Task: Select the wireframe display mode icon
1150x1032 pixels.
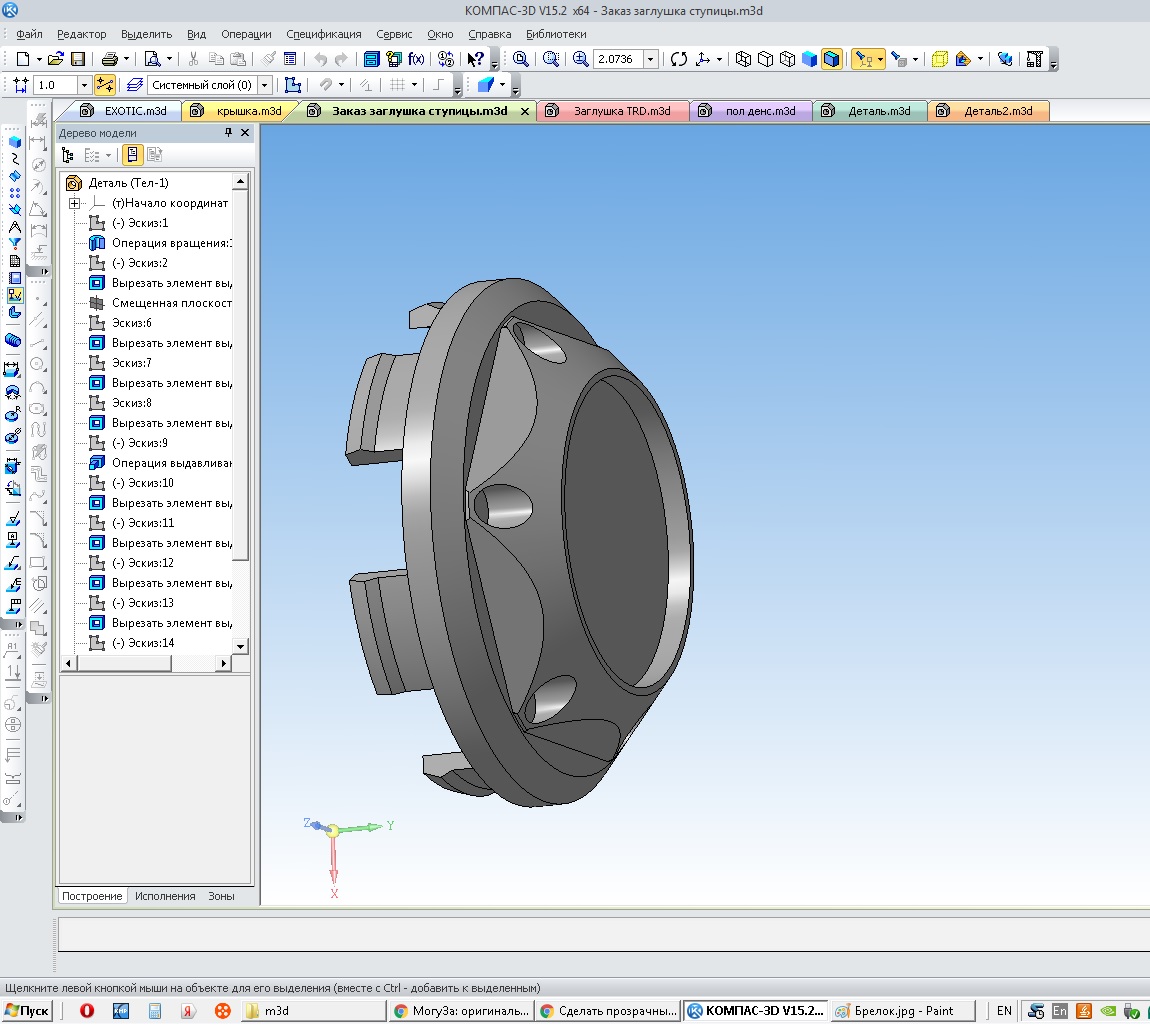Action: pyautogui.click(x=743, y=59)
